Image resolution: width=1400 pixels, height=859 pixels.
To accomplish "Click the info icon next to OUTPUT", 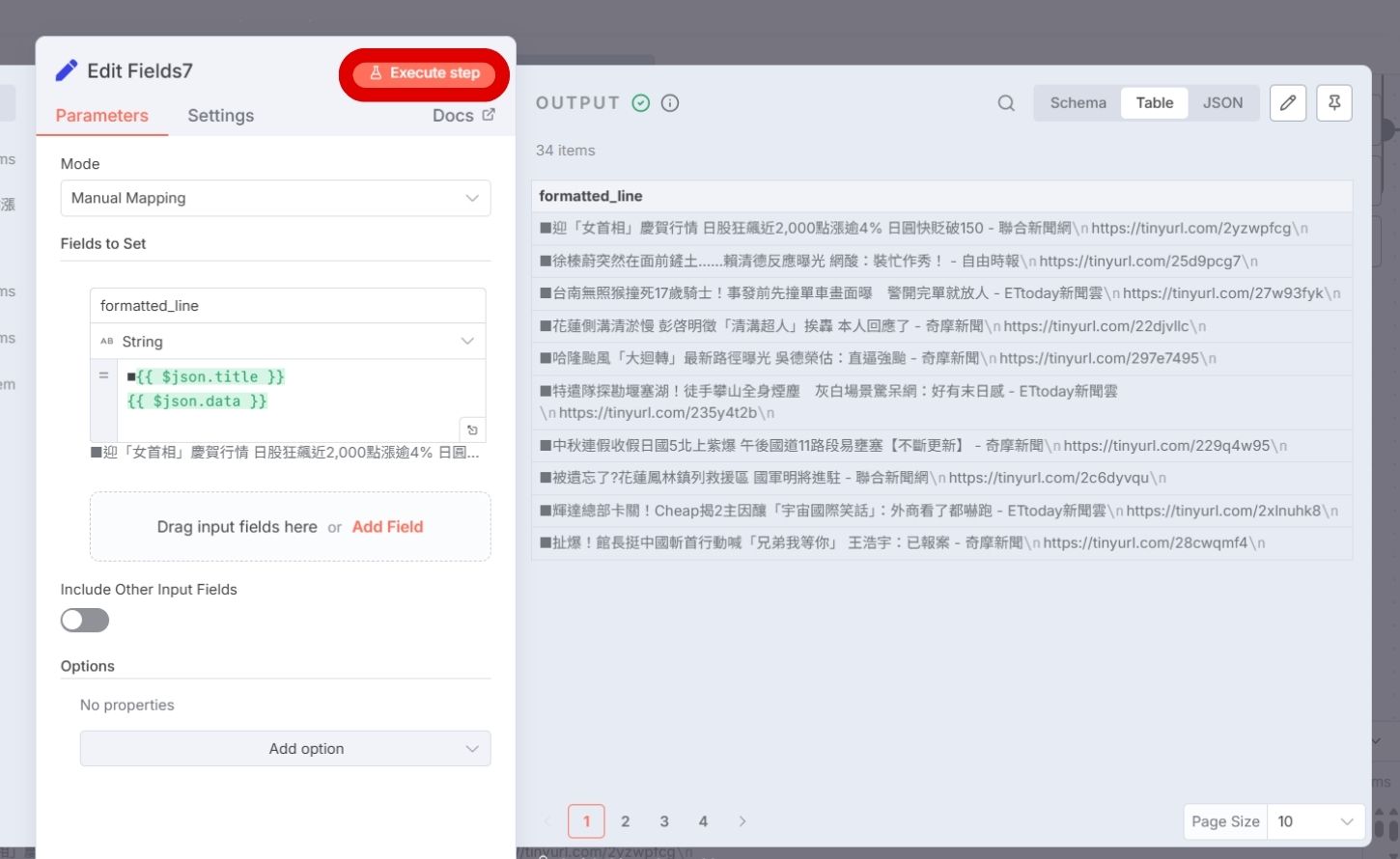I will coord(670,103).
